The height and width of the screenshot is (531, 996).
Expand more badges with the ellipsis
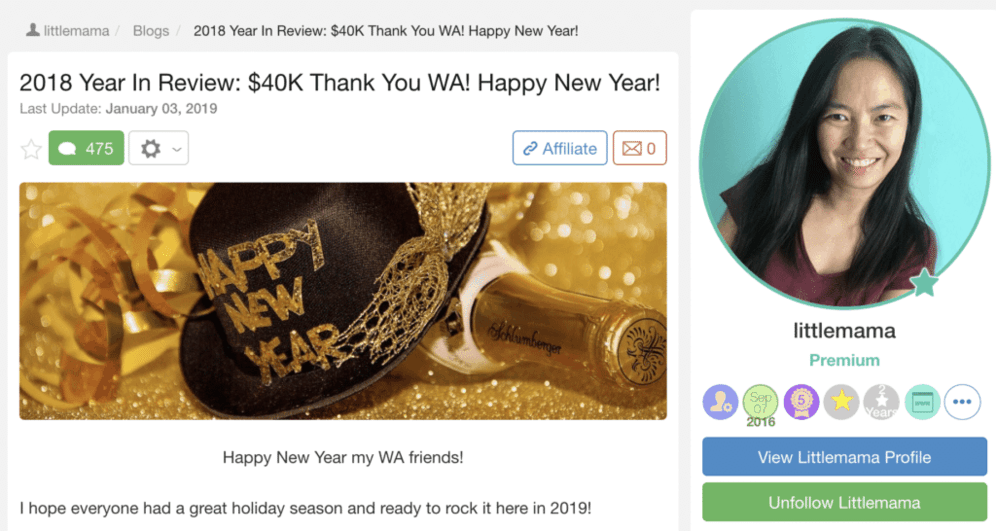pyautogui.click(x=962, y=402)
